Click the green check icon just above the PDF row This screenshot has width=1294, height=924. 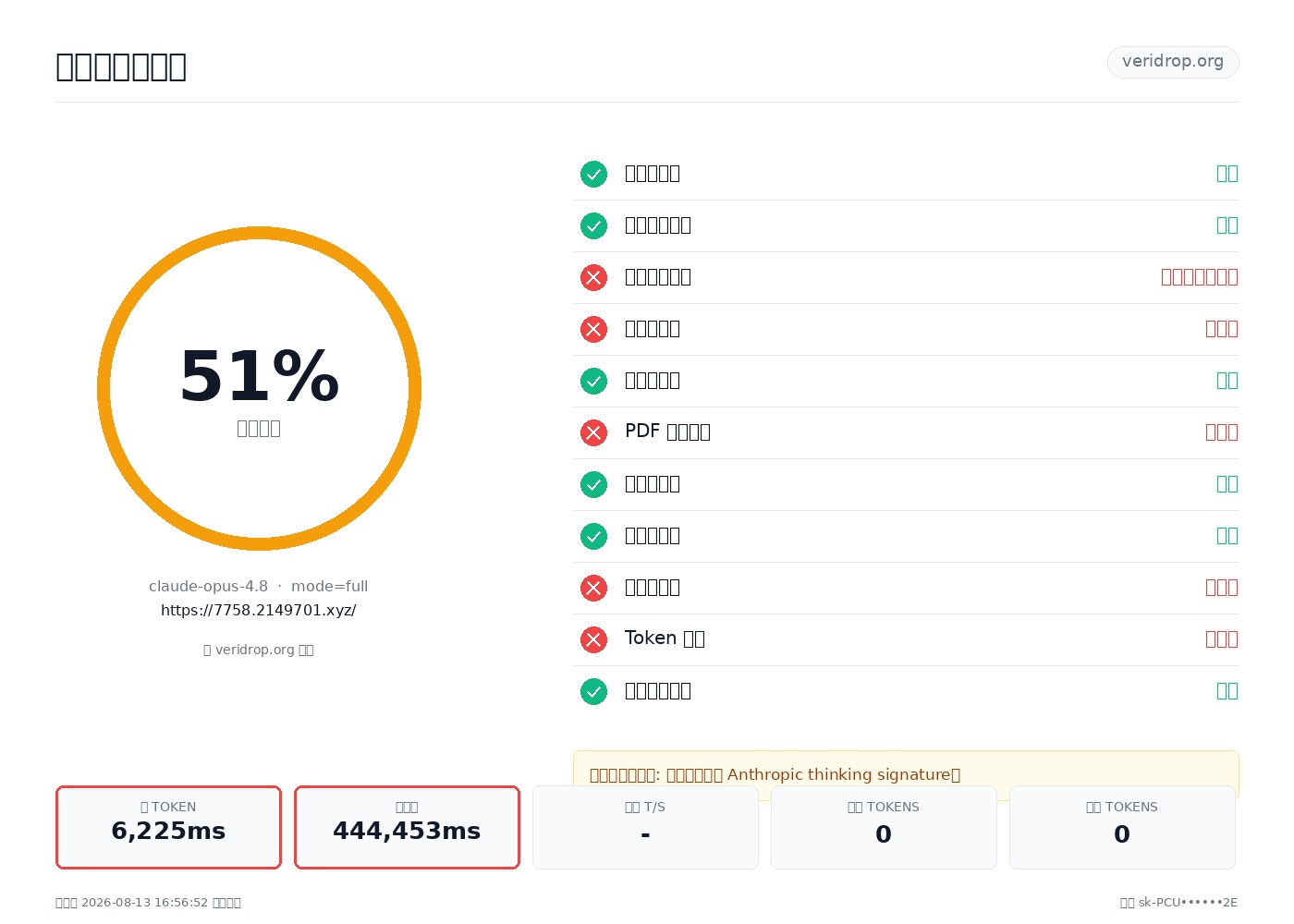[593, 381]
